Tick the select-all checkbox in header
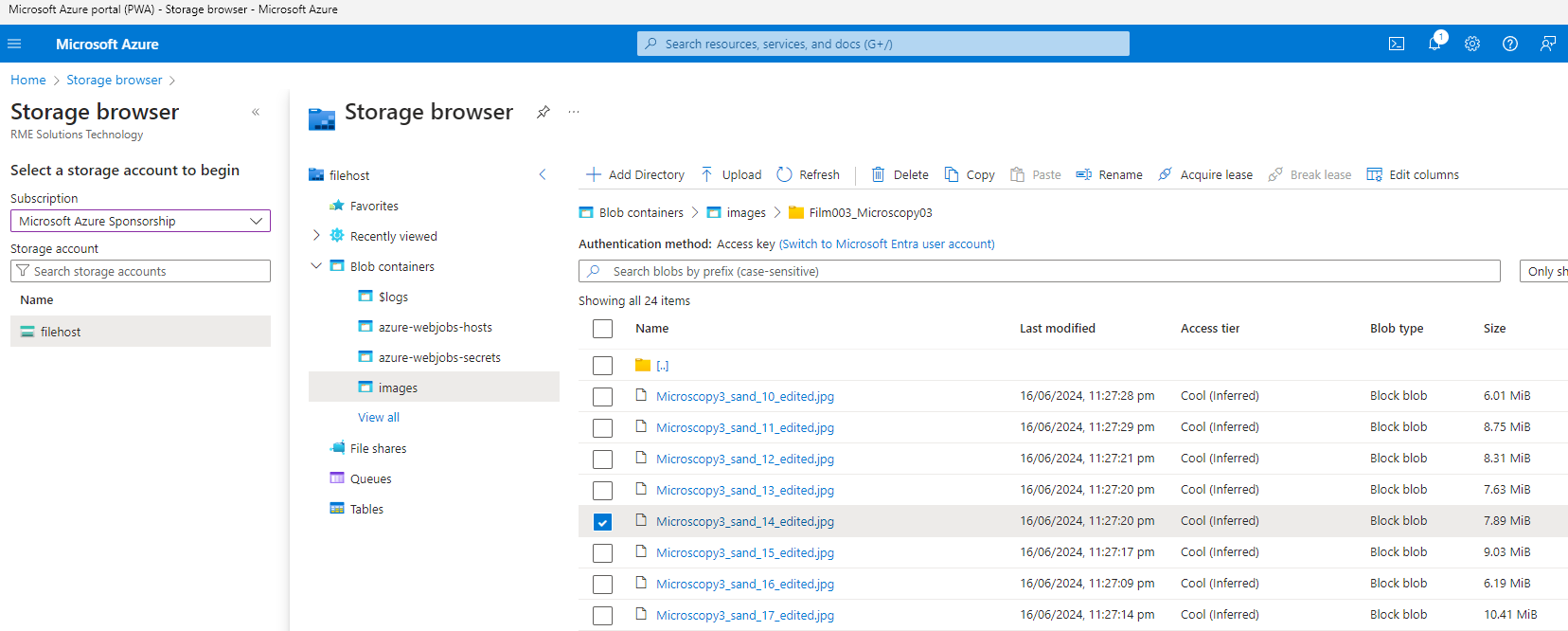The width and height of the screenshot is (1568, 631). tap(602, 329)
